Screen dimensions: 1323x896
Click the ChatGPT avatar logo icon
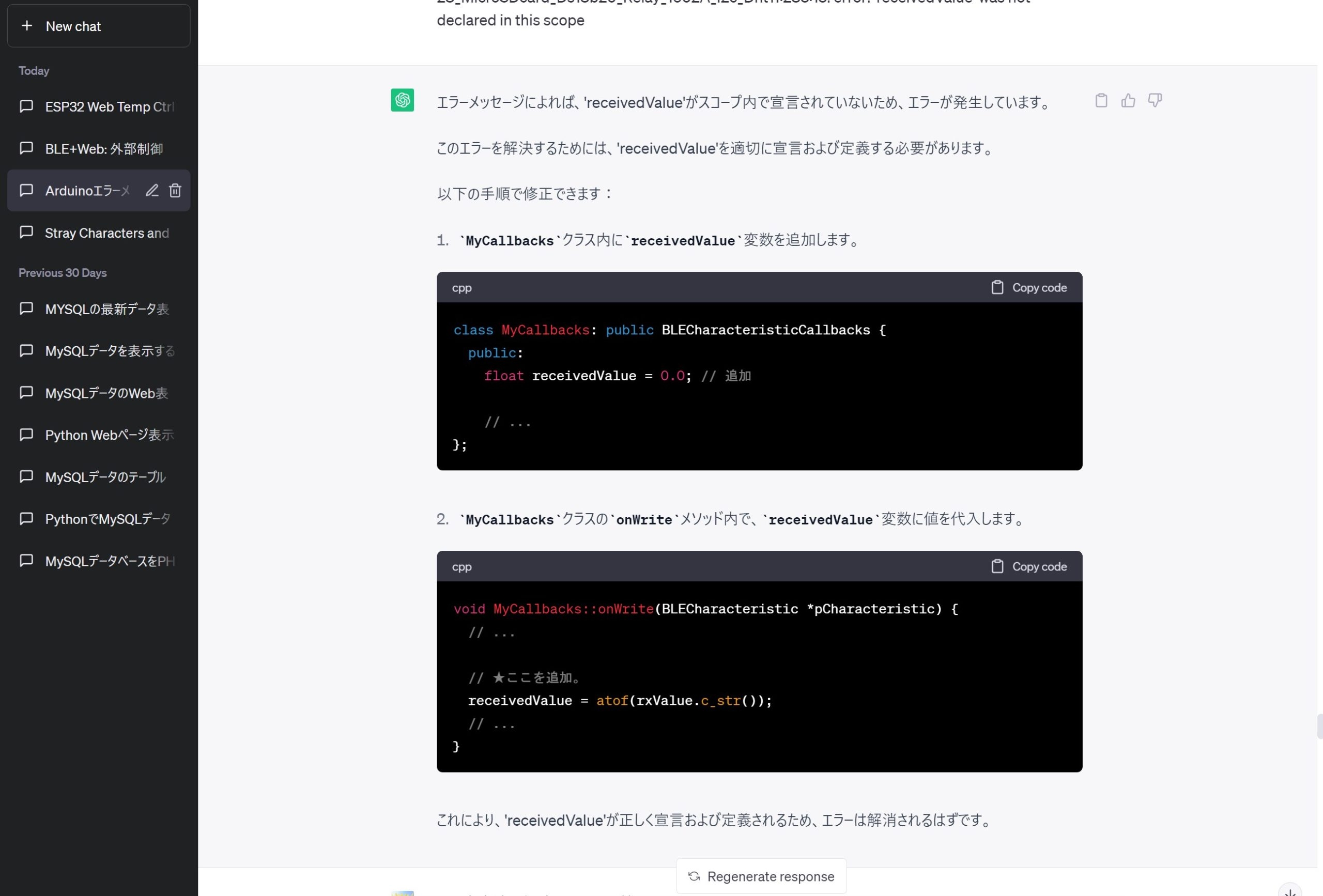[402, 100]
